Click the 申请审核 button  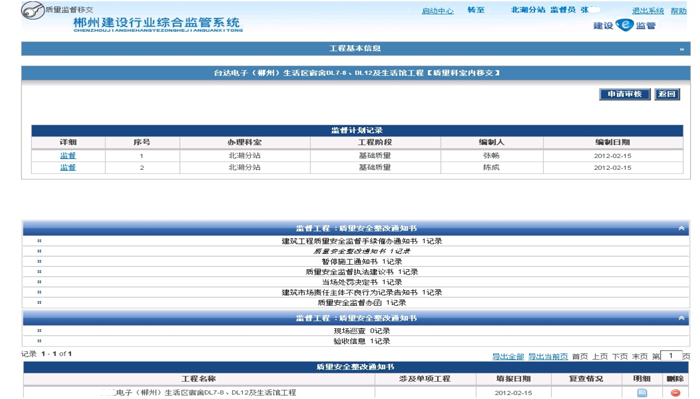pyautogui.click(x=625, y=94)
